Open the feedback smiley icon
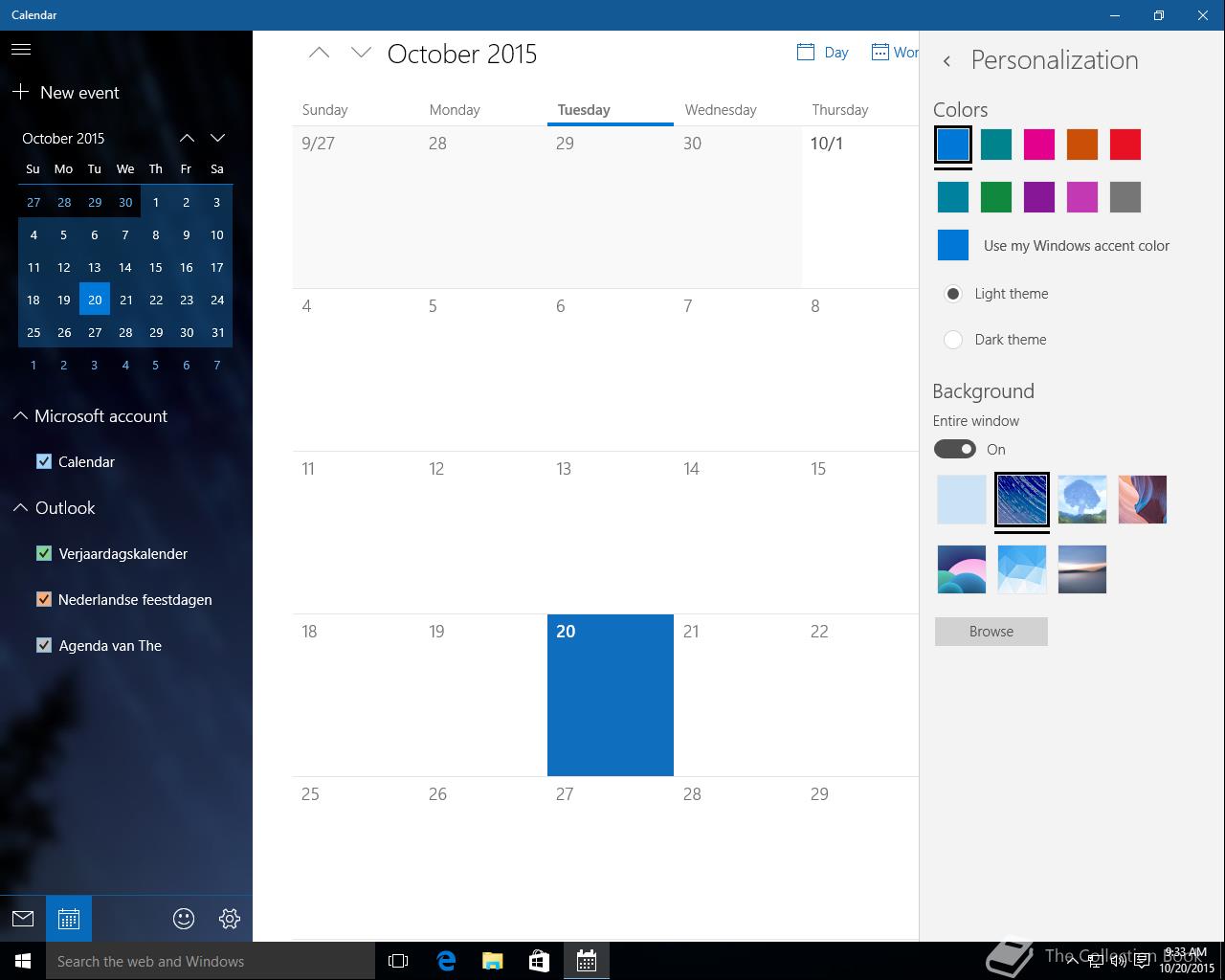1225x980 pixels. click(184, 919)
